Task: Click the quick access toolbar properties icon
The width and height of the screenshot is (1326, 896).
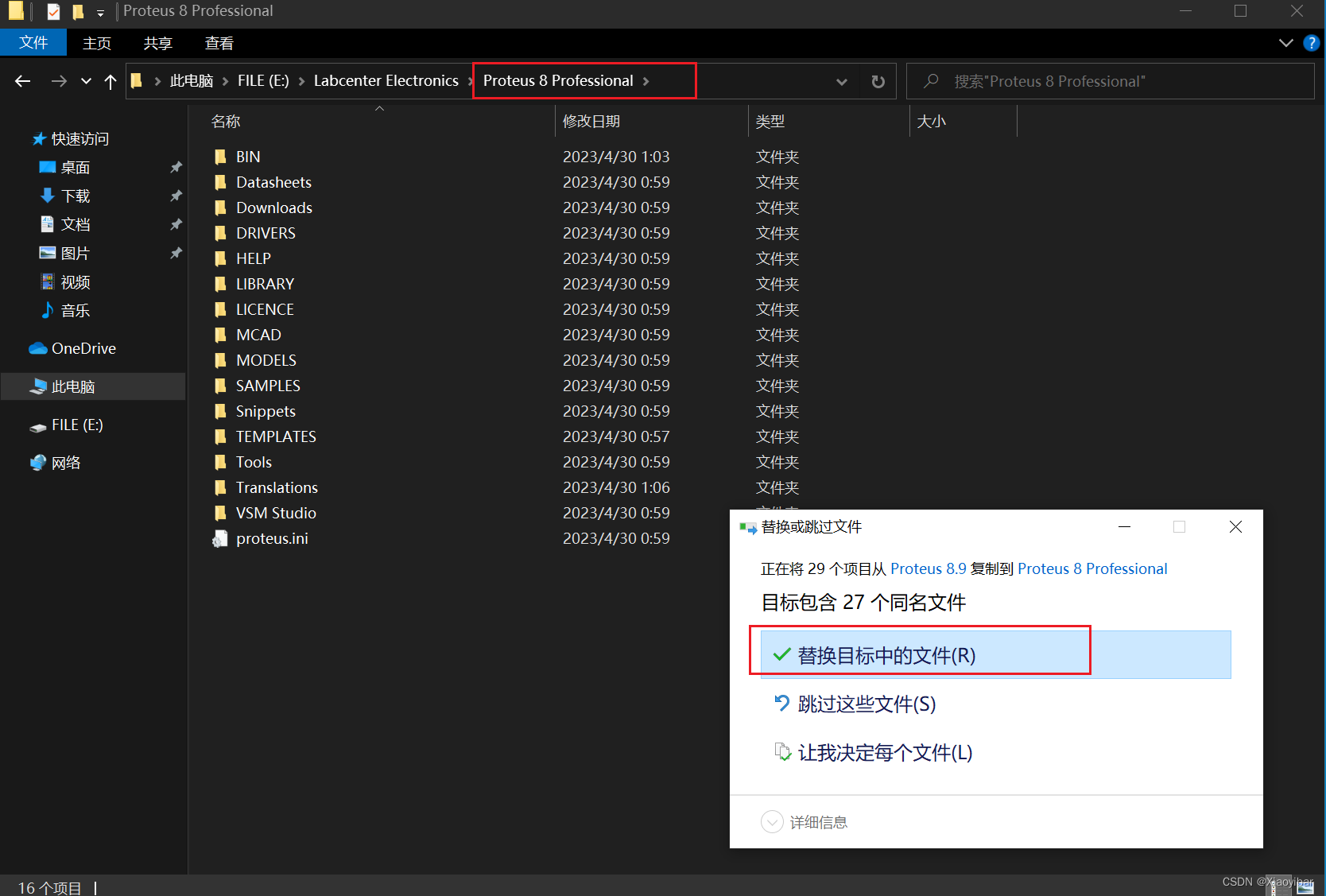Action: 54,11
